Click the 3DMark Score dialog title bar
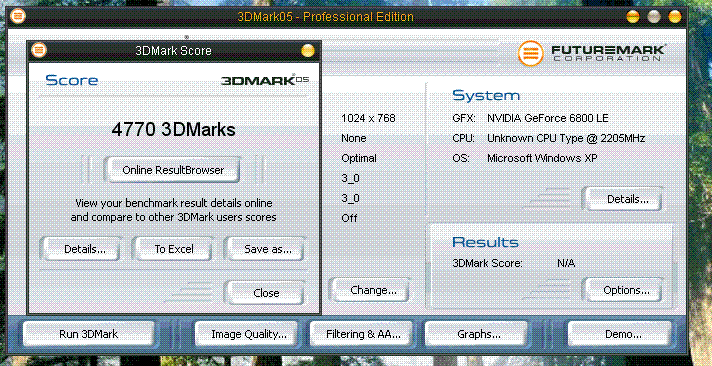This screenshot has width=712, height=366. pyautogui.click(x=173, y=50)
